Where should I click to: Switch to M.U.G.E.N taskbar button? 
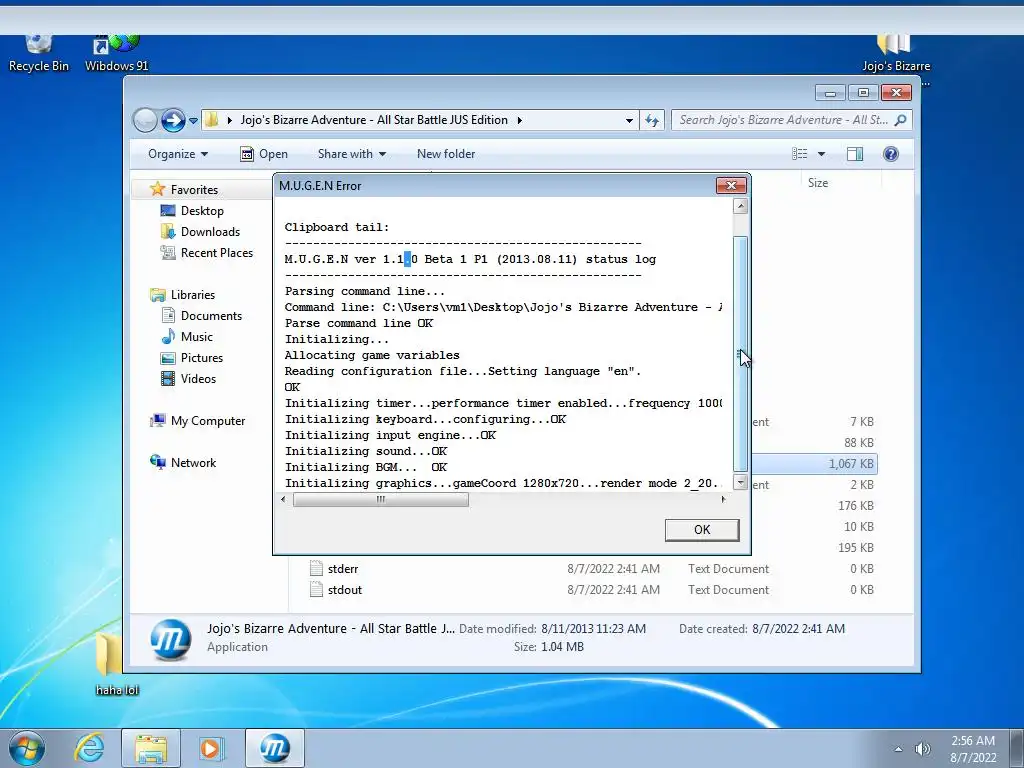click(274, 748)
